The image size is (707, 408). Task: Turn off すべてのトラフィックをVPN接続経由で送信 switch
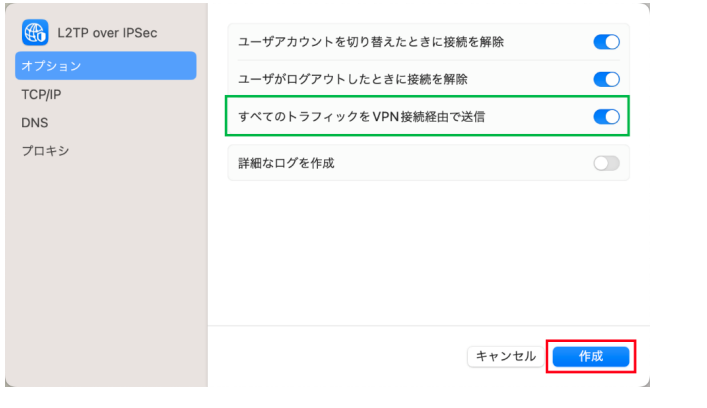click(x=606, y=117)
